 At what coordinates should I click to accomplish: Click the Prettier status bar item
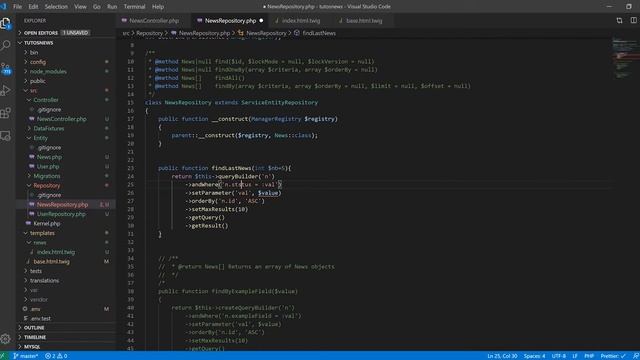click(x=613, y=356)
